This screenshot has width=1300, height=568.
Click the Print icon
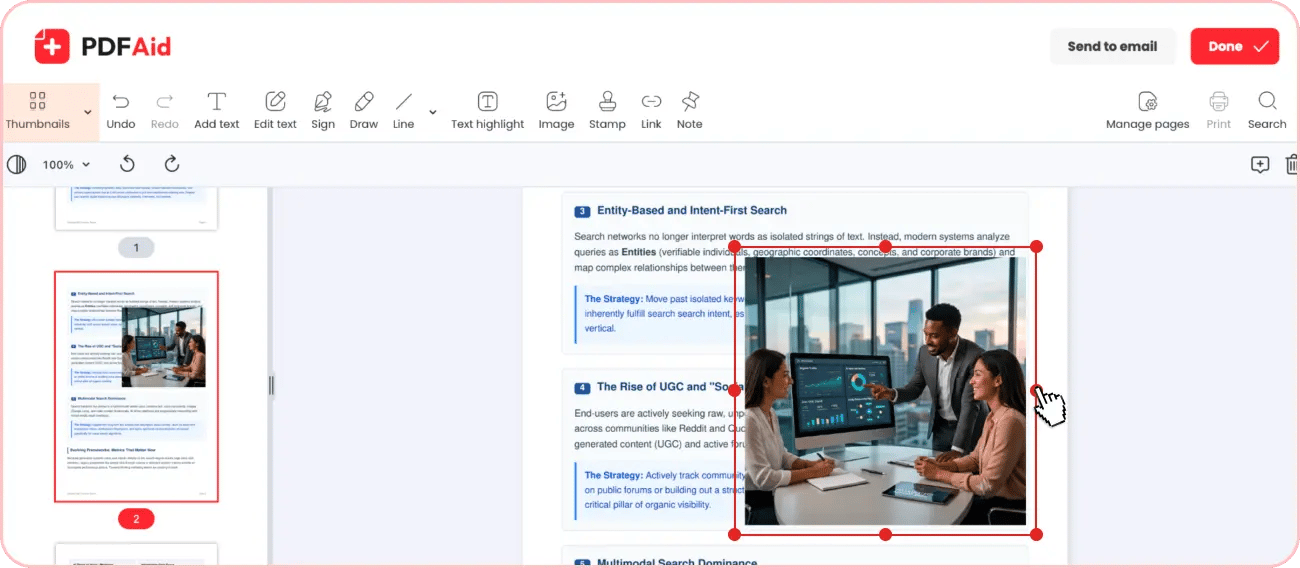[1219, 111]
